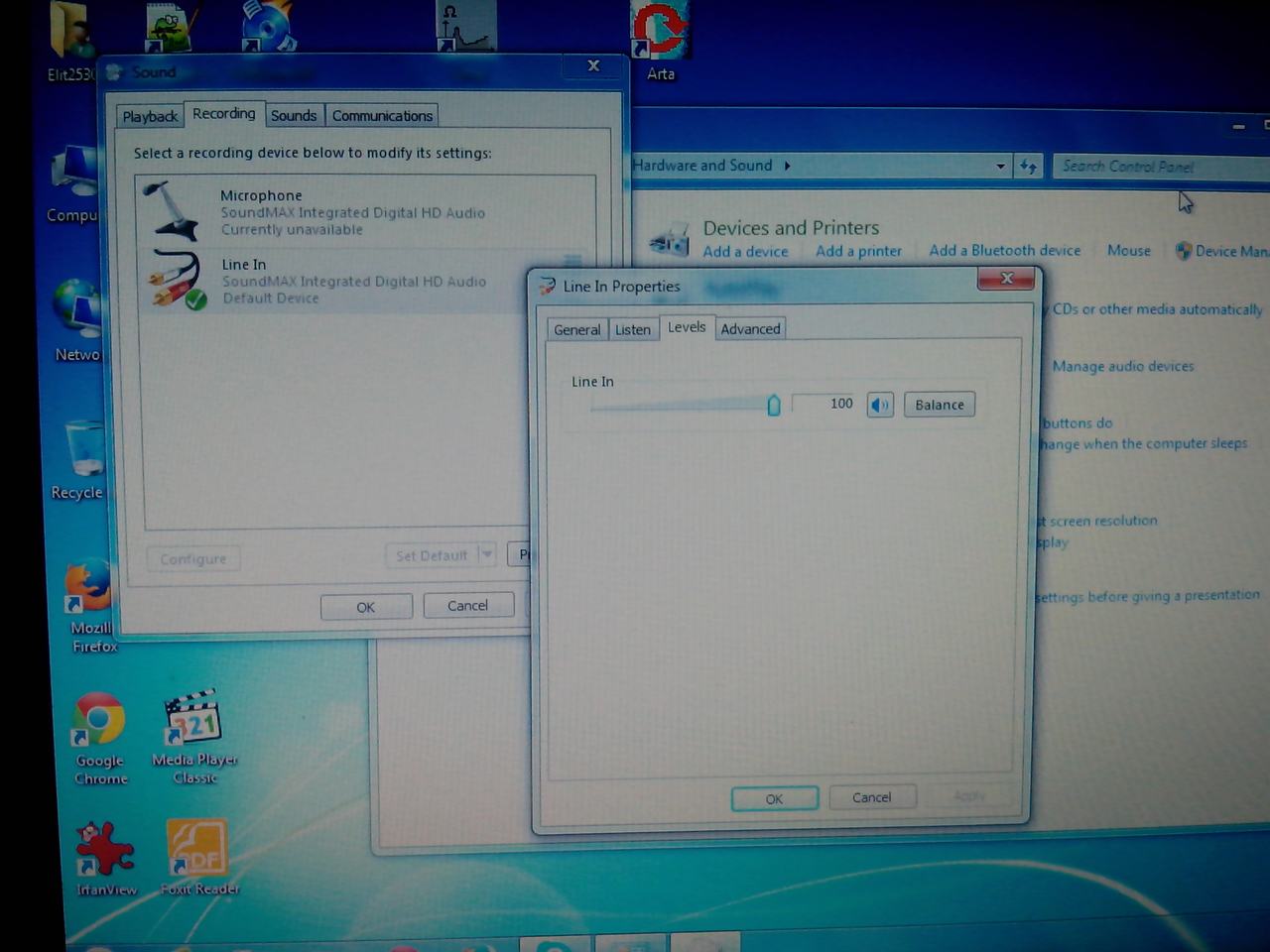Click Cancel in the Sound dialog
The height and width of the screenshot is (952, 1270).
point(467,606)
